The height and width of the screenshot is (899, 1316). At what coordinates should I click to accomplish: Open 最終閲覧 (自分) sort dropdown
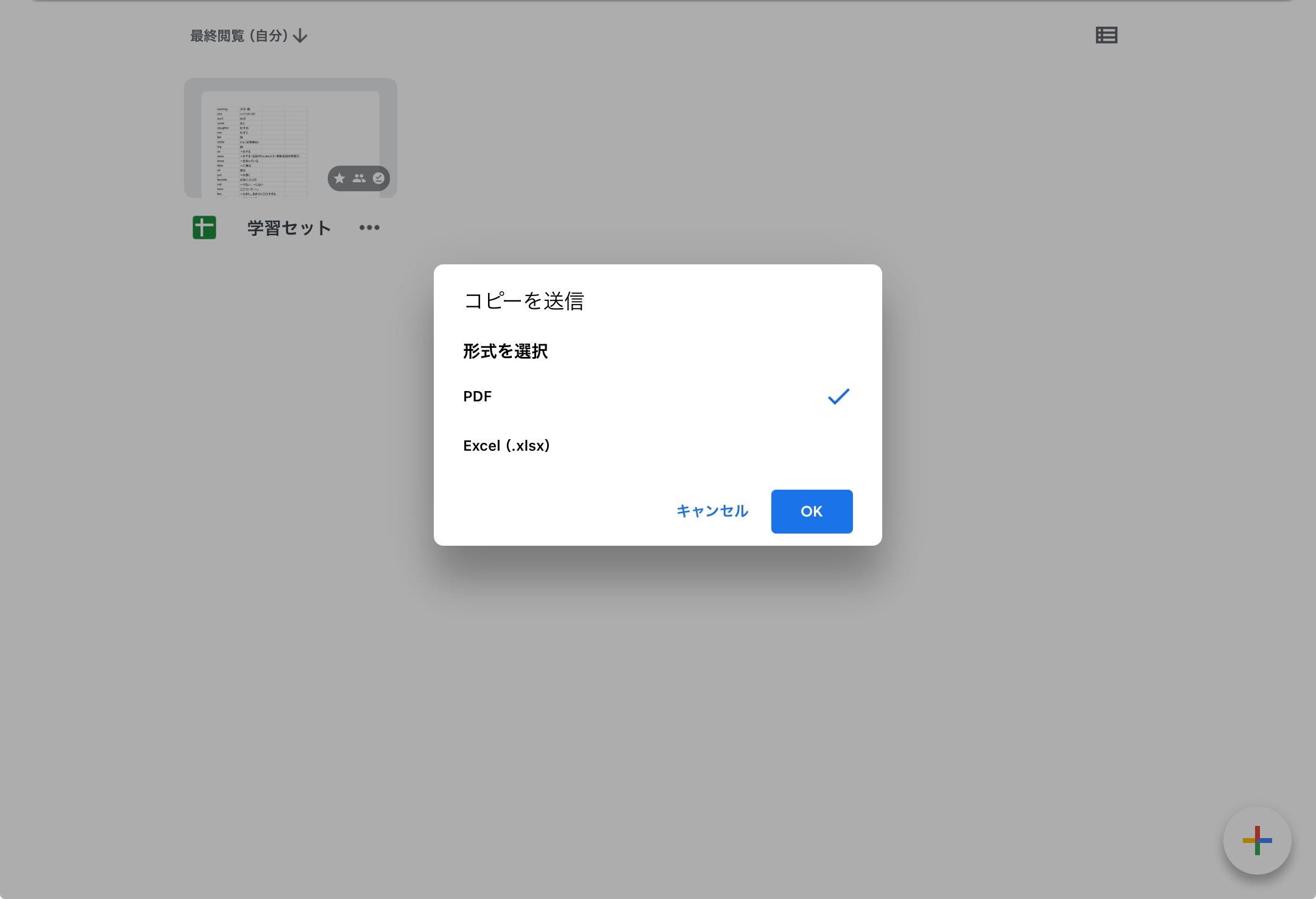tap(239, 36)
